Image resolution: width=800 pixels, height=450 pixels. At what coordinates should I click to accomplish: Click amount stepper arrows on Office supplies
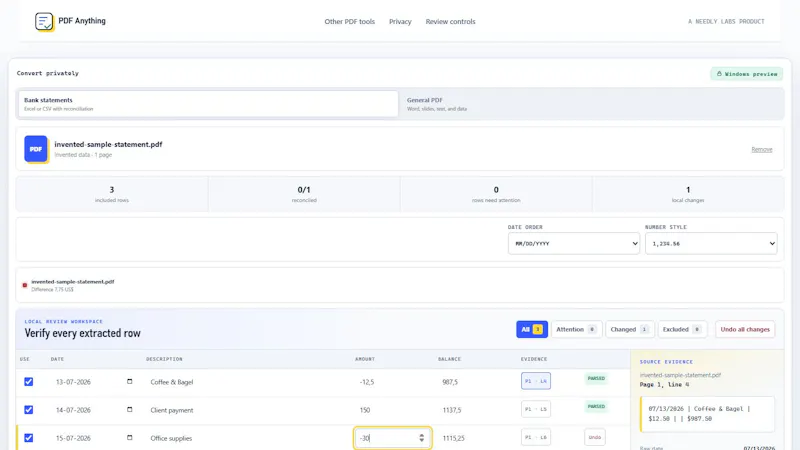[421, 438]
